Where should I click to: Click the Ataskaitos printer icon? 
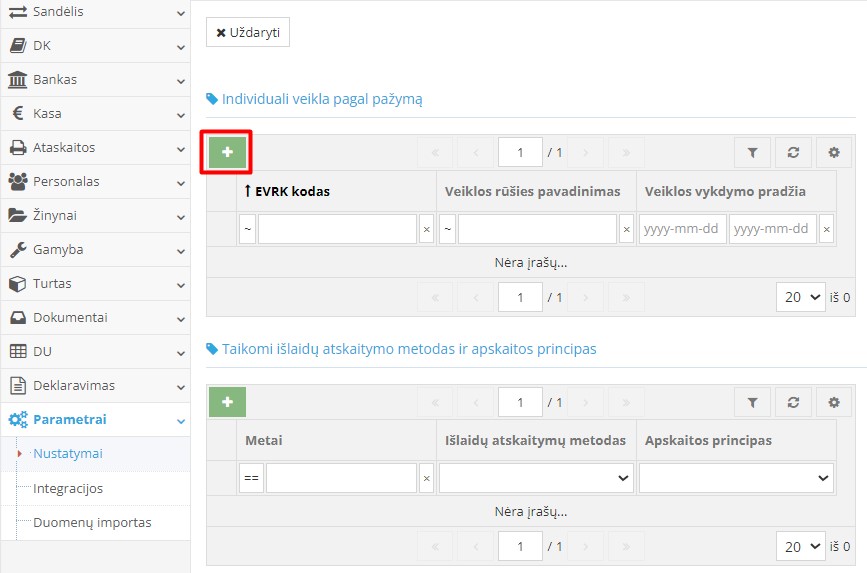click(x=18, y=148)
